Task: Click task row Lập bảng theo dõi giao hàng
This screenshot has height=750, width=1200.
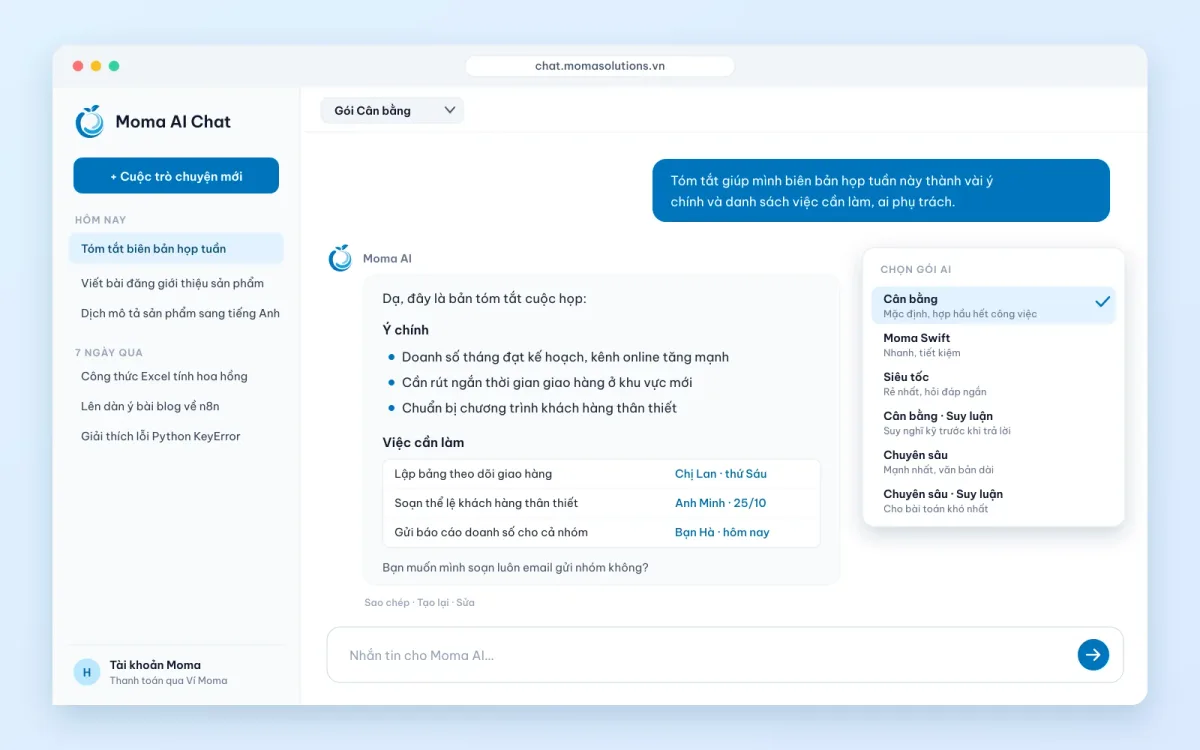Action: coord(601,474)
